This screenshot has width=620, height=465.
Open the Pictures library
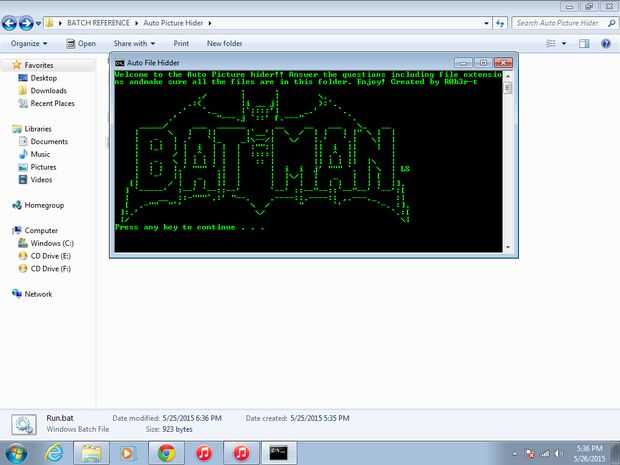coord(43,167)
